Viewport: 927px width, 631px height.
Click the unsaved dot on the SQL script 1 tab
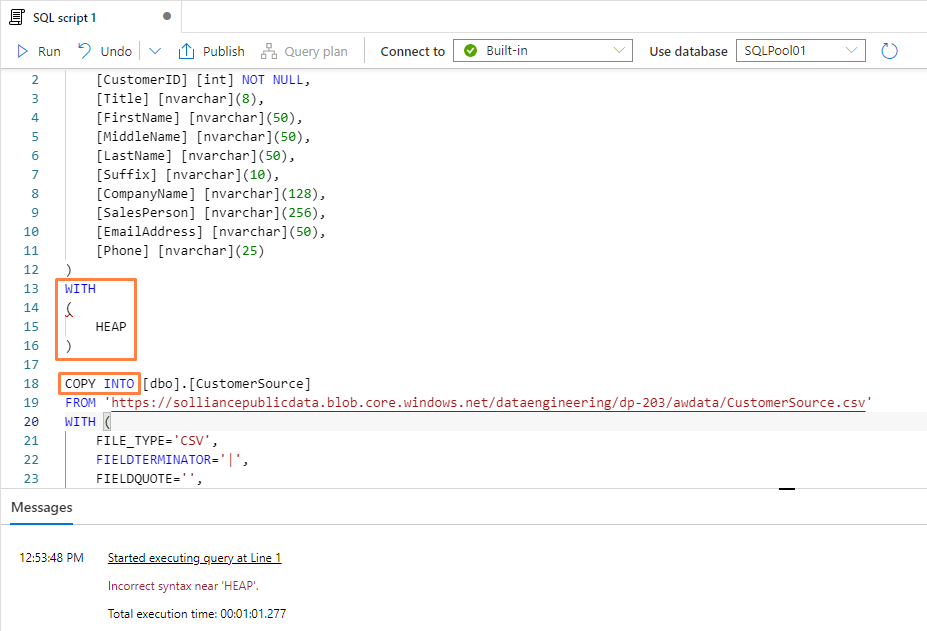(167, 16)
